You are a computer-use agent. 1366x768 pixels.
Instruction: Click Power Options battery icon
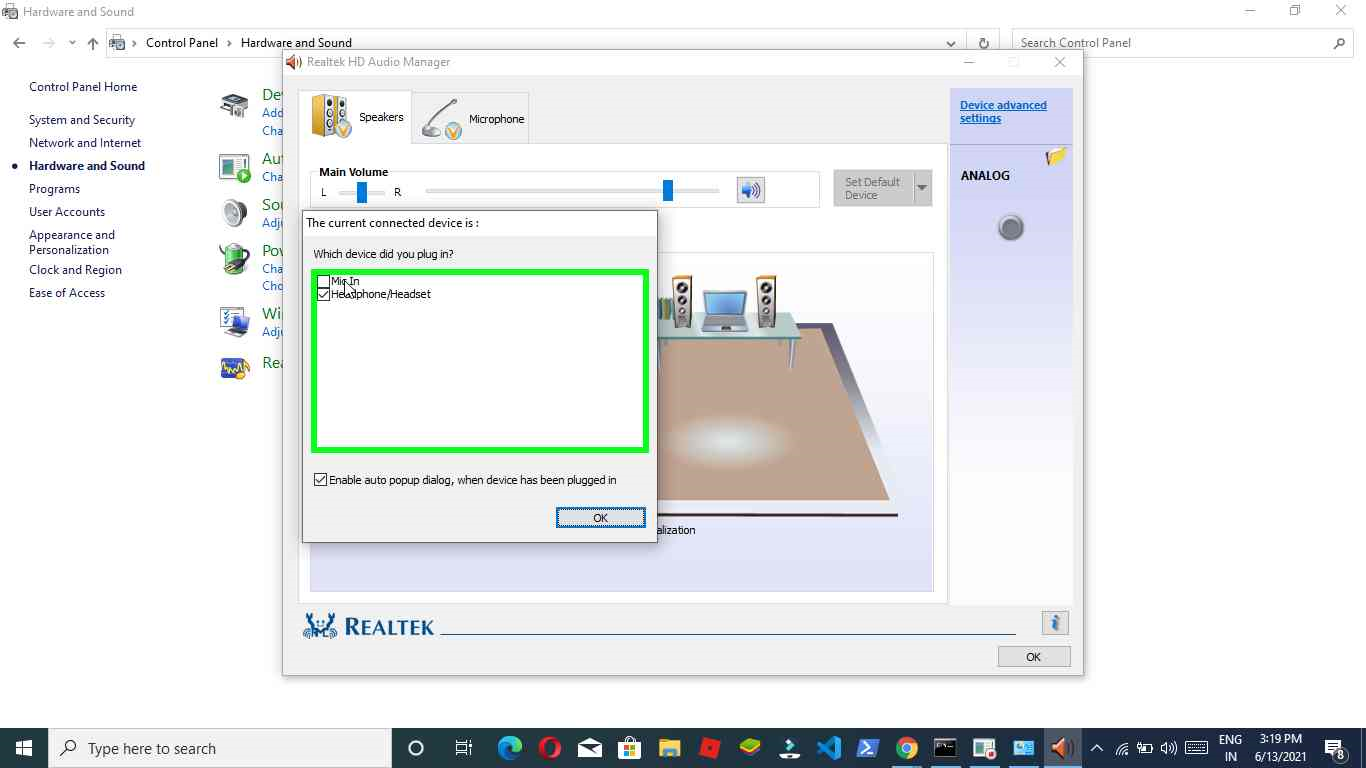pos(234,259)
